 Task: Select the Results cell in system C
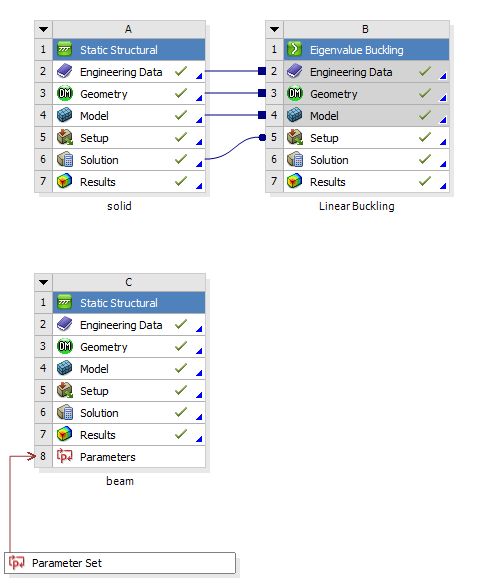click(x=129, y=434)
